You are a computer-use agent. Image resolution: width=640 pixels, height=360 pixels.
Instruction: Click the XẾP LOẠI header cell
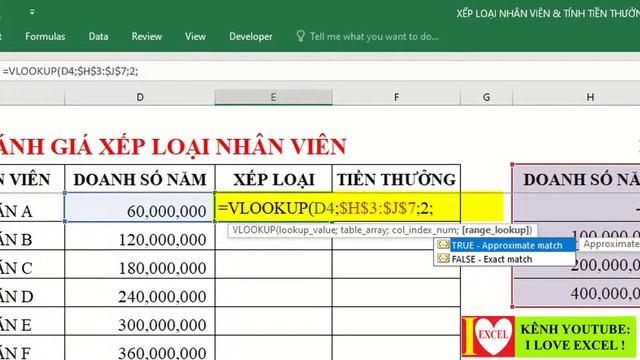click(x=273, y=179)
